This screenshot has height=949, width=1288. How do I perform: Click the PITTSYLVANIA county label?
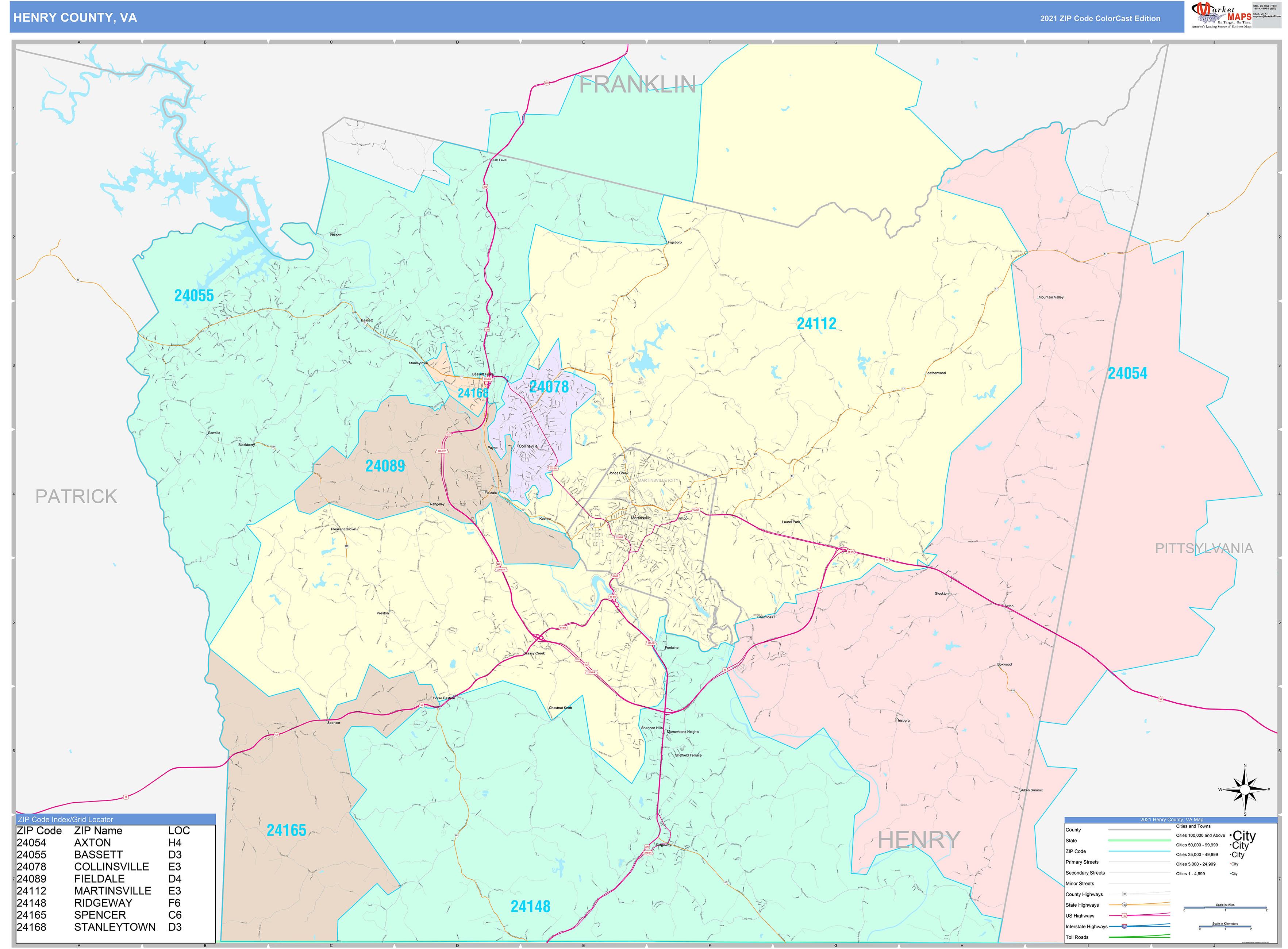pos(1204,548)
